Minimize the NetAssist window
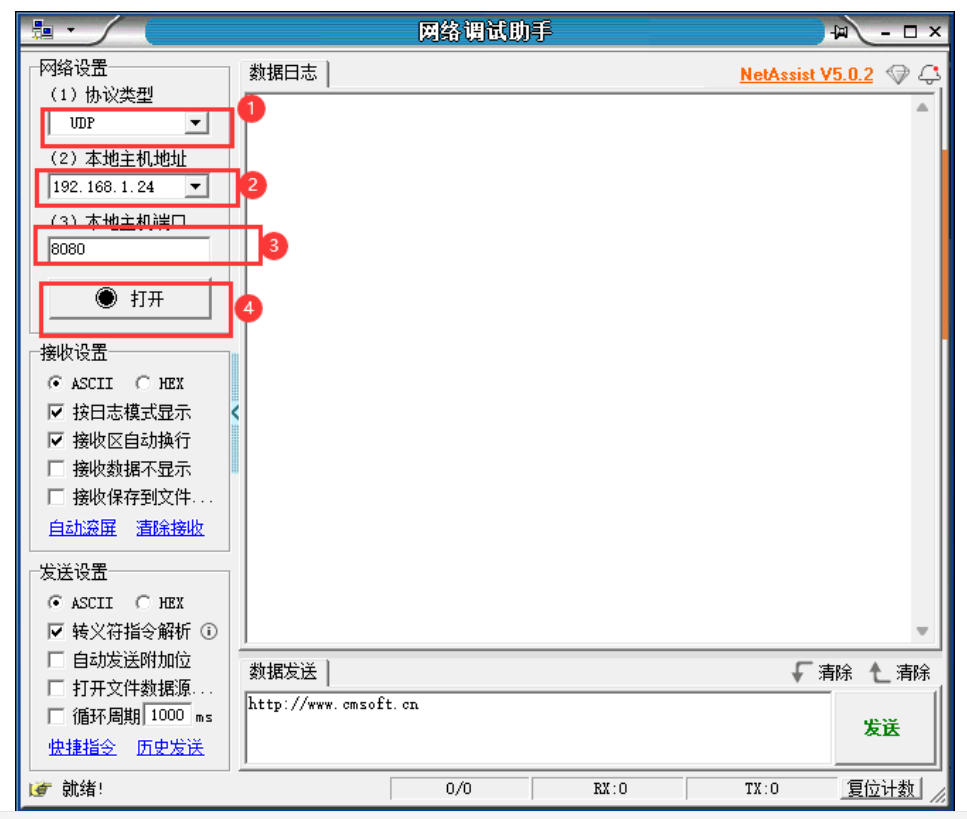 click(886, 31)
